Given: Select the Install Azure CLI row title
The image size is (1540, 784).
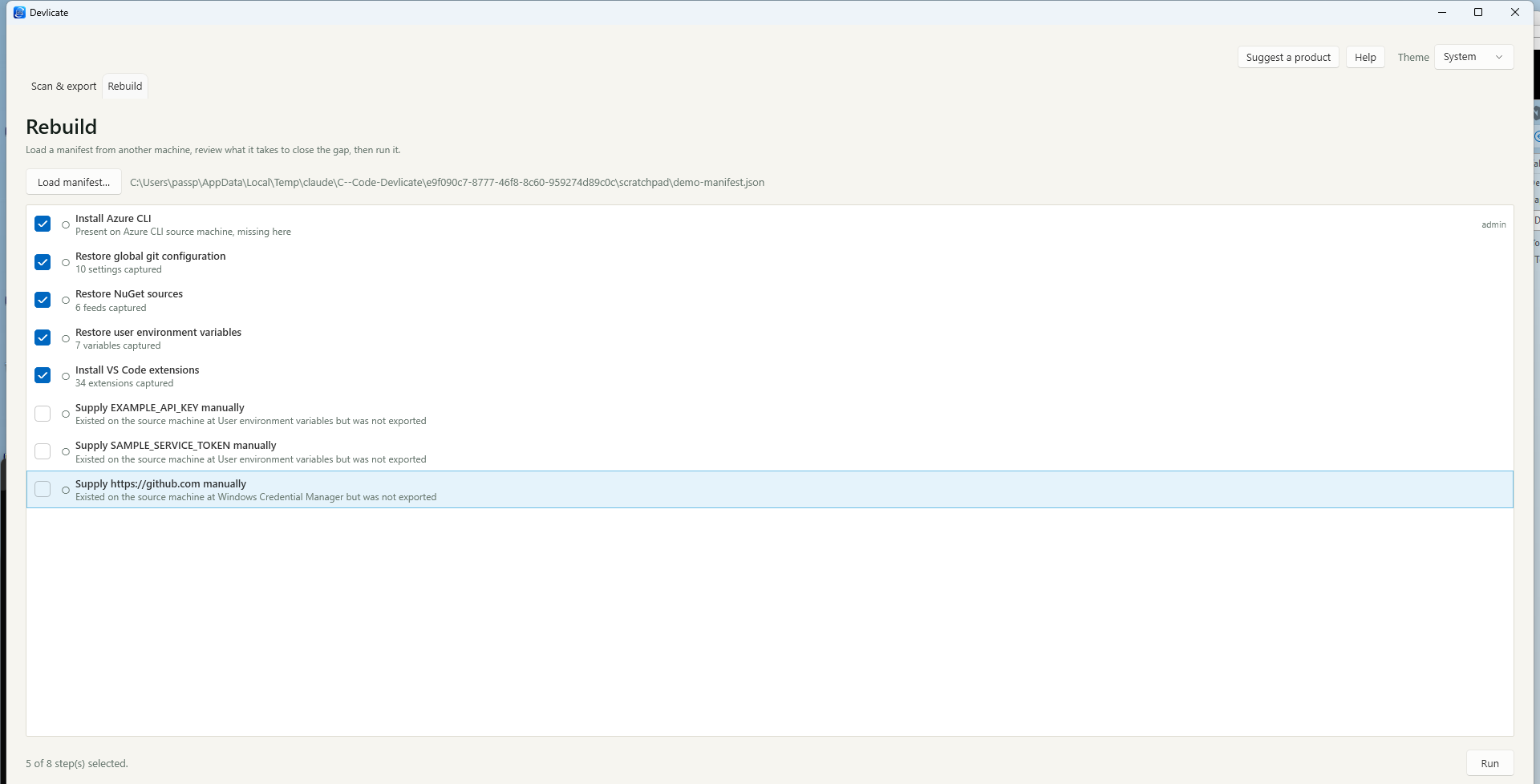Looking at the screenshot, I should [113, 218].
